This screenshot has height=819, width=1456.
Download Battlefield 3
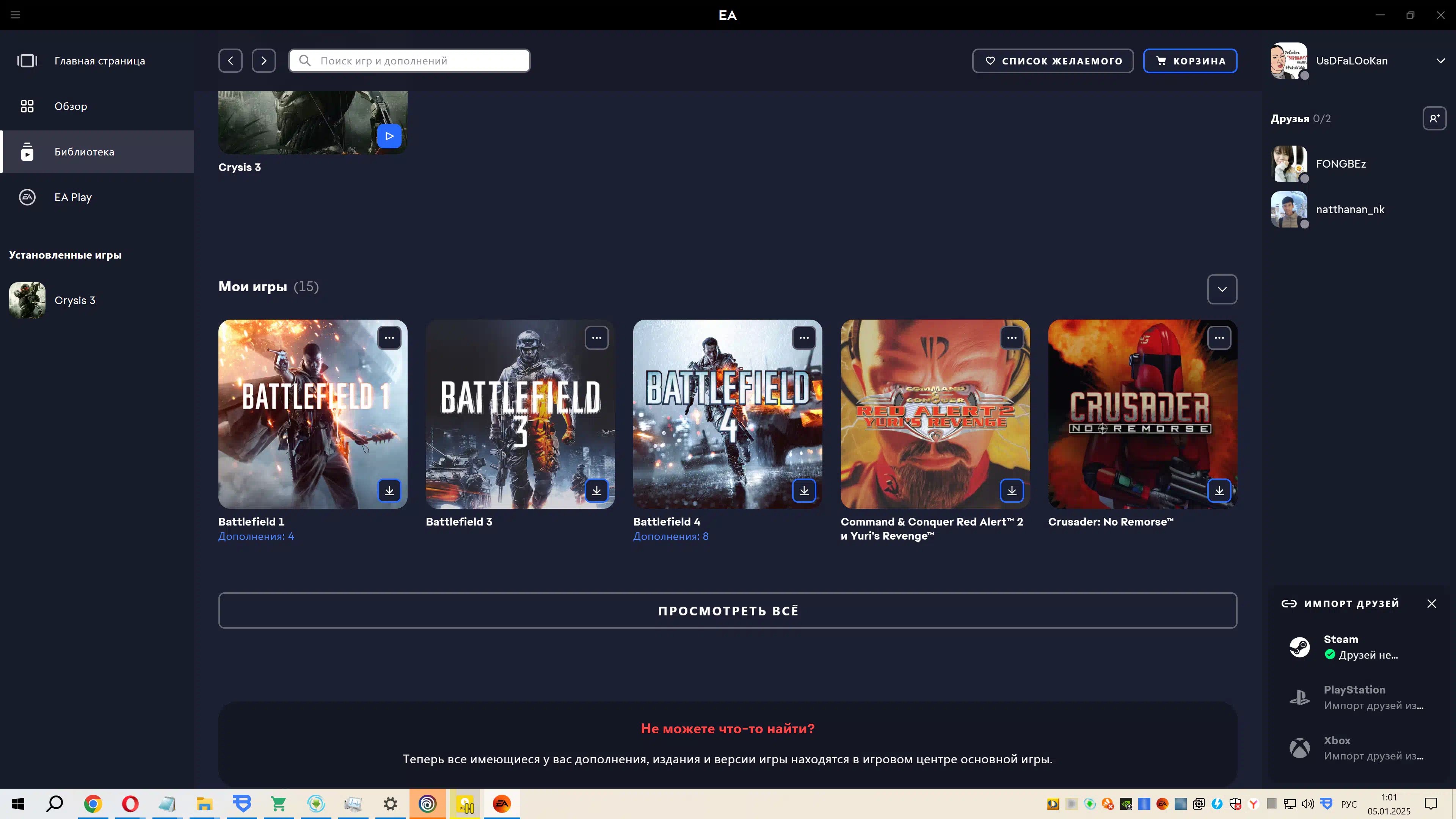(596, 491)
